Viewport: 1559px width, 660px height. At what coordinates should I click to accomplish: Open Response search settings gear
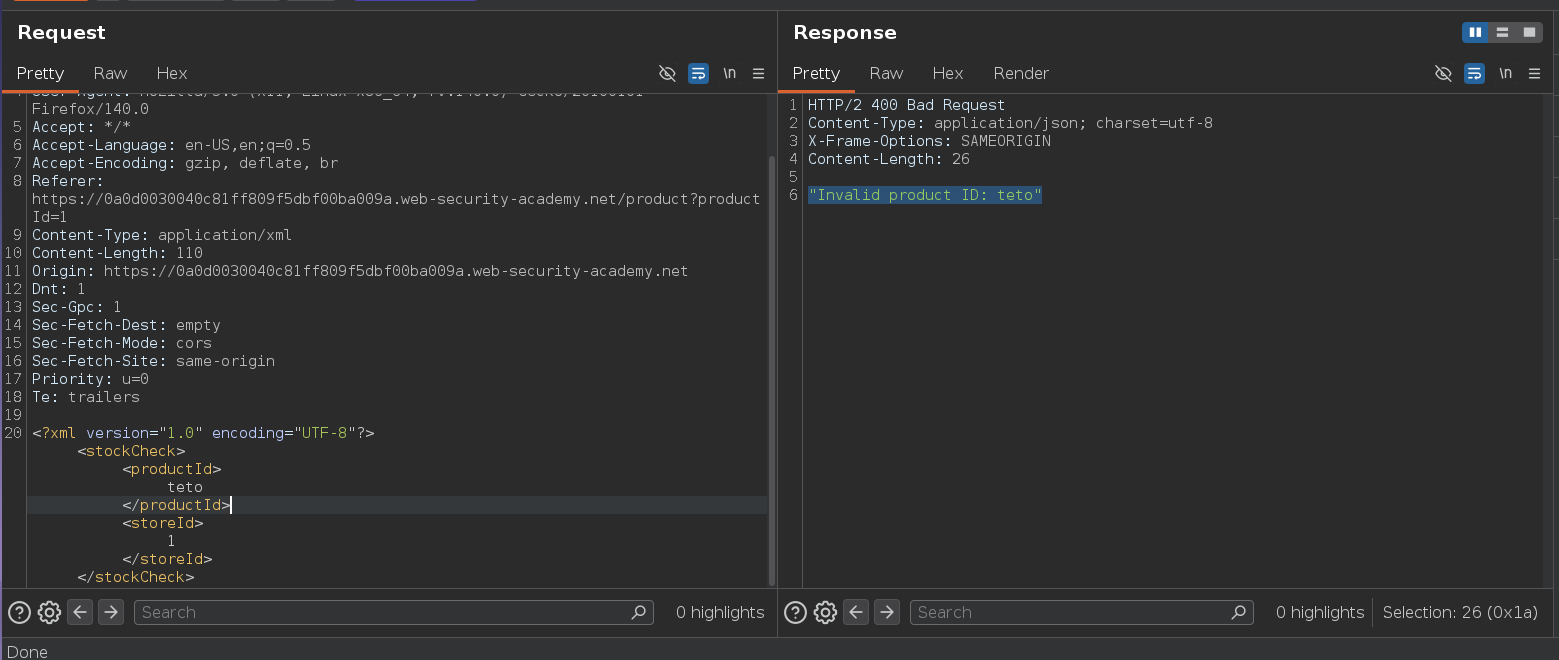[x=825, y=612]
